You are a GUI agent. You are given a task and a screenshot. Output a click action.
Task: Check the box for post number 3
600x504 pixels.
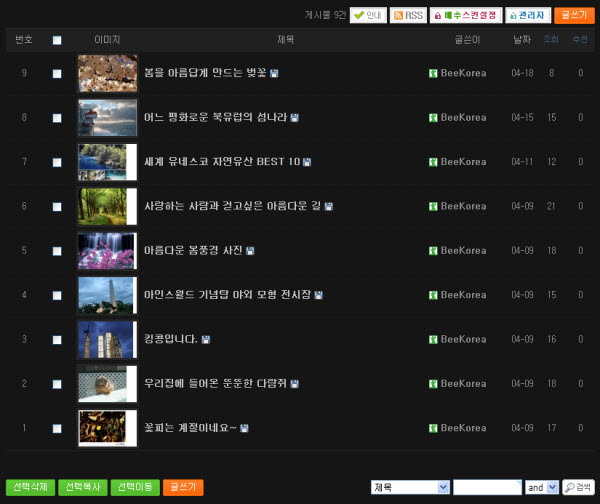point(57,340)
